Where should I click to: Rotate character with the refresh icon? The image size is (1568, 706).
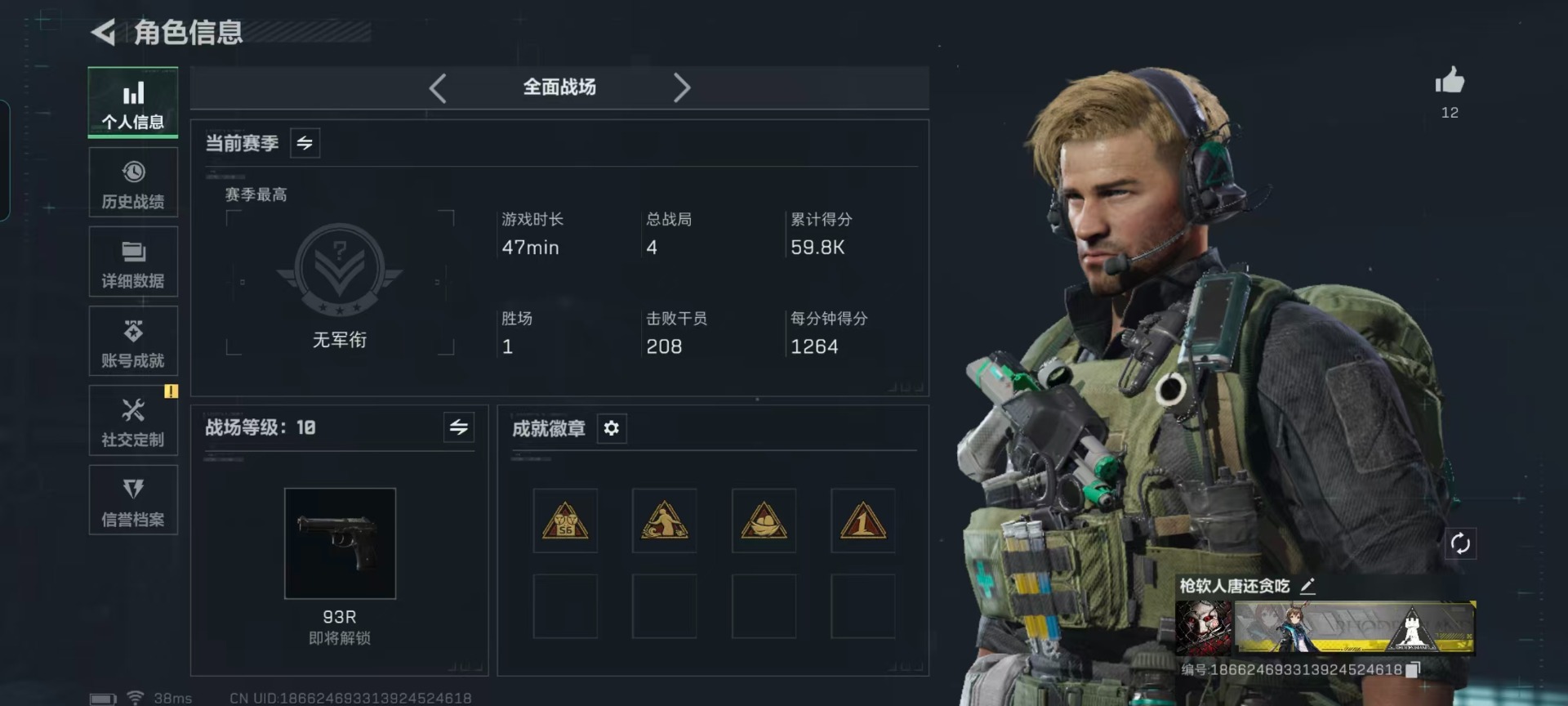click(1460, 543)
